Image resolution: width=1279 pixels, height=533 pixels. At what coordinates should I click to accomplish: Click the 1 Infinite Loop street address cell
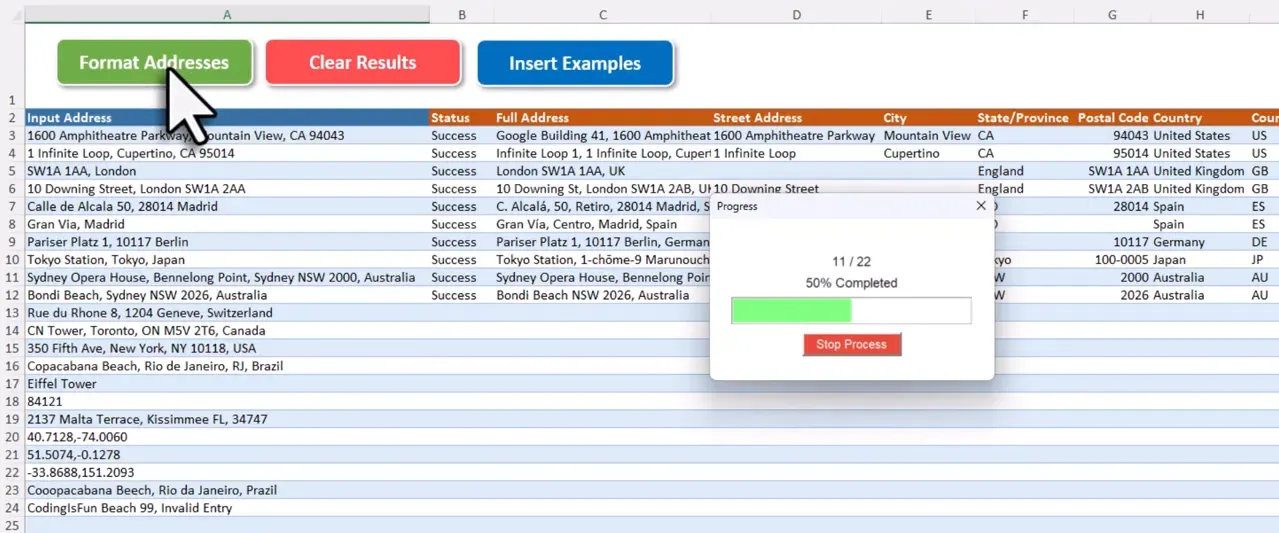click(x=796, y=153)
